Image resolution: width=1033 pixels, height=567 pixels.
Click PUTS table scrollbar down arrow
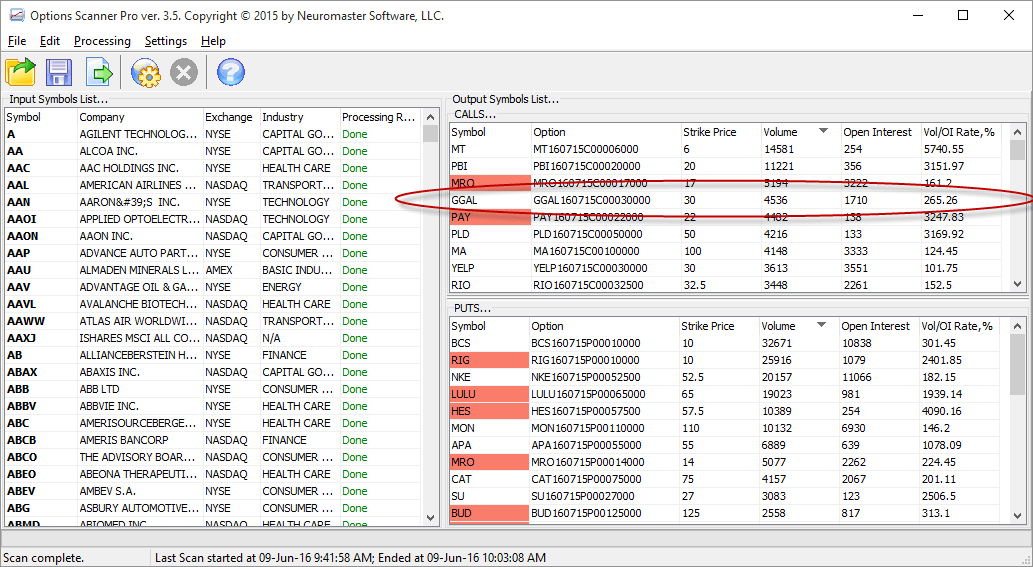(x=1018, y=516)
